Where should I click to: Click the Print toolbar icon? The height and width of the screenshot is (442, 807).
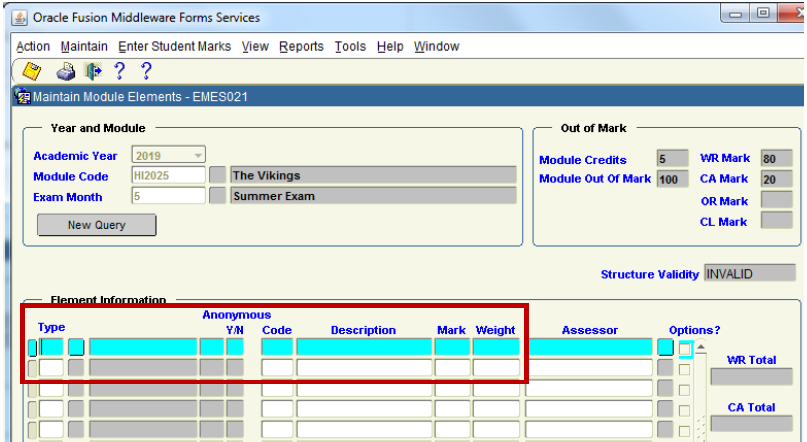point(66,71)
